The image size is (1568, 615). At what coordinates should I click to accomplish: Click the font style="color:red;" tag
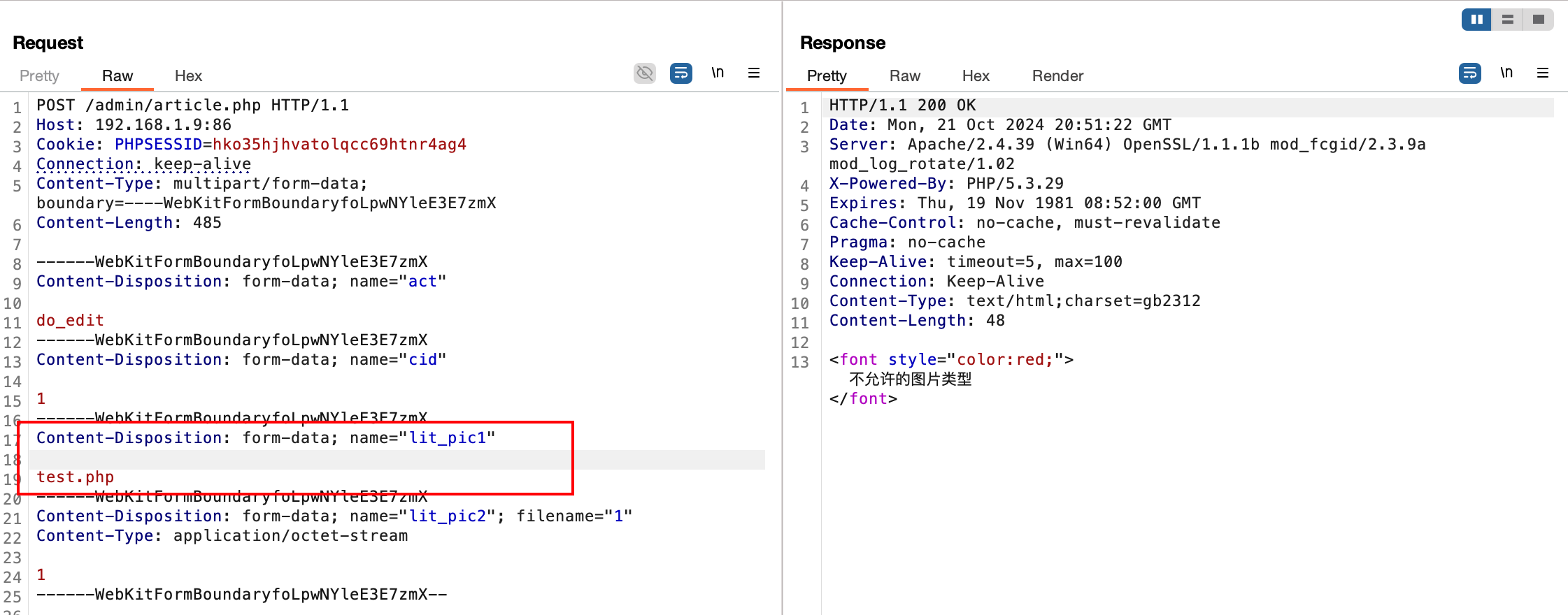coord(951,360)
